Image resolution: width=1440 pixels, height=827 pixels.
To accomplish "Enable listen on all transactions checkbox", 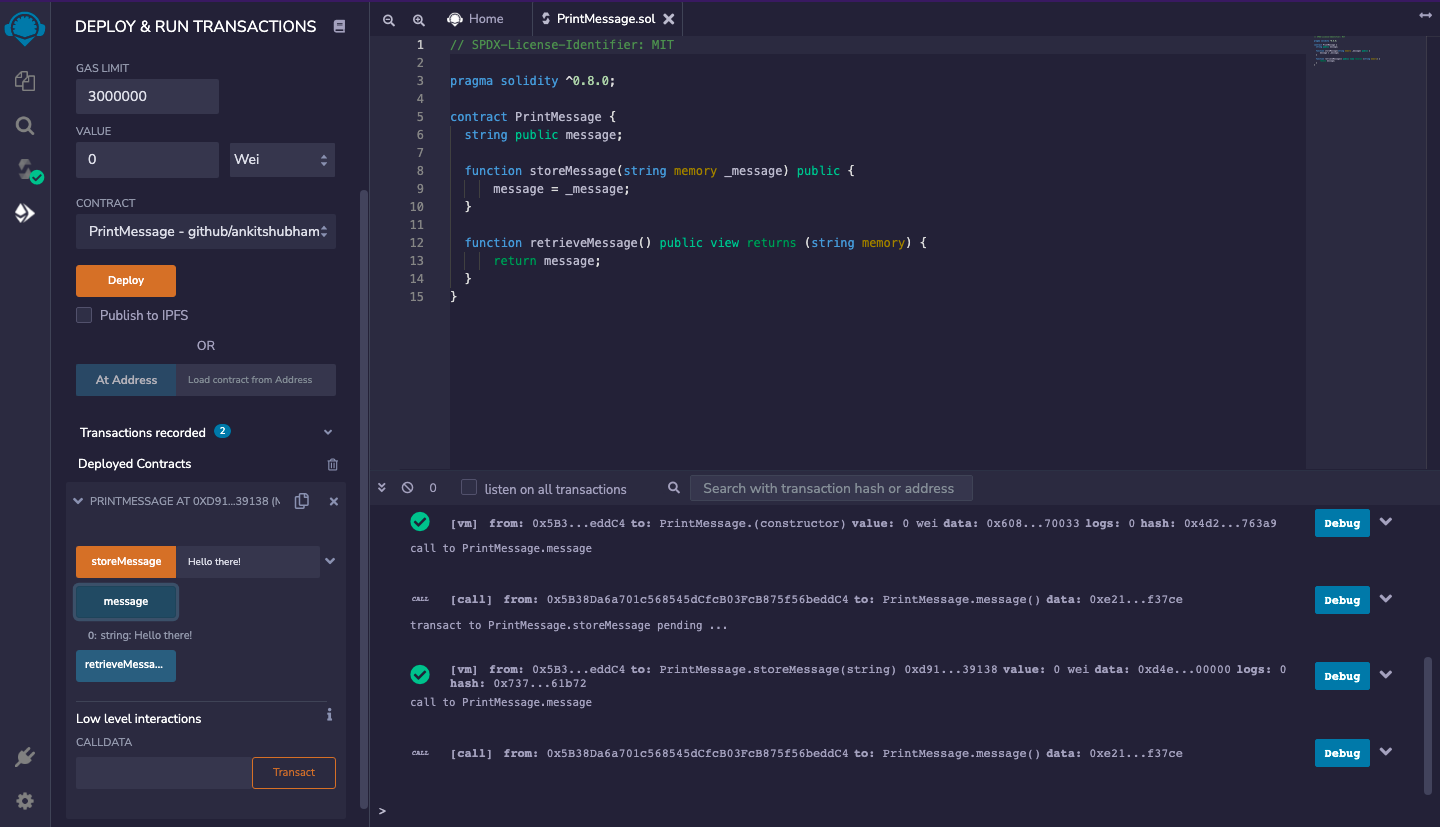I will point(468,487).
